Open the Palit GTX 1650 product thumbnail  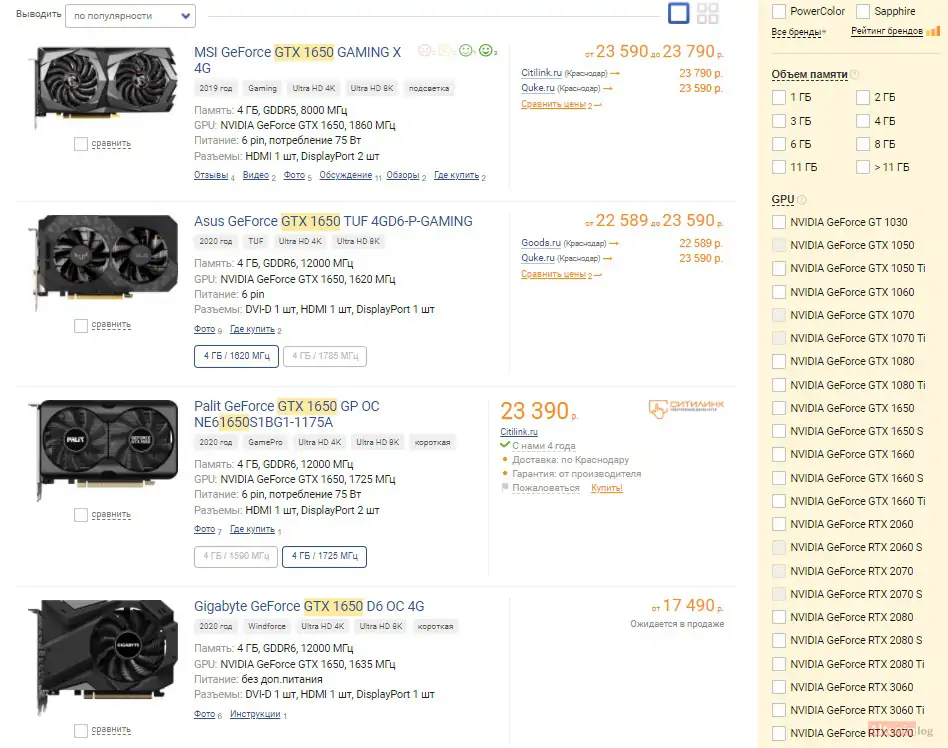point(104,449)
